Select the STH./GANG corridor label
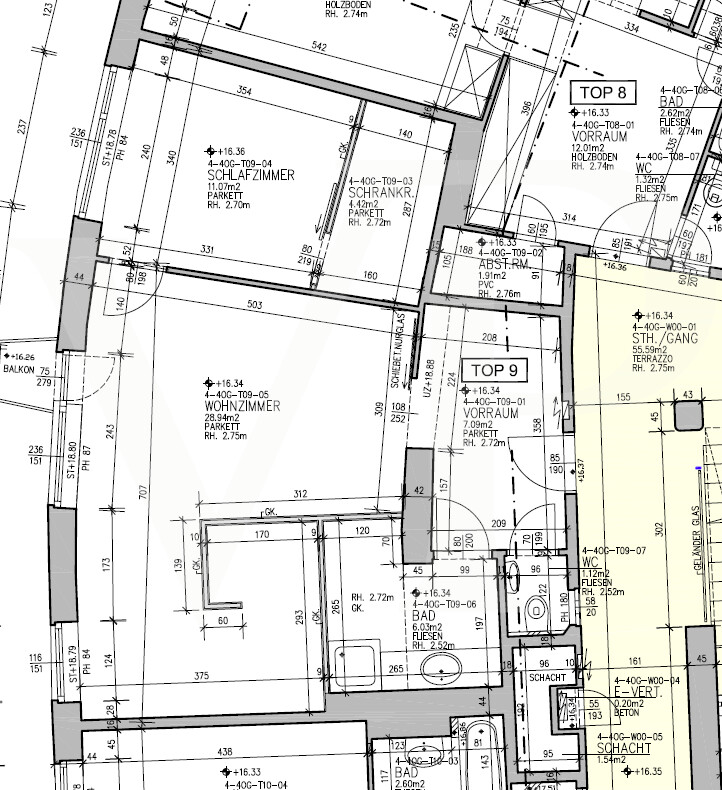Image resolution: width=722 pixels, height=790 pixels. [x=665, y=338]
